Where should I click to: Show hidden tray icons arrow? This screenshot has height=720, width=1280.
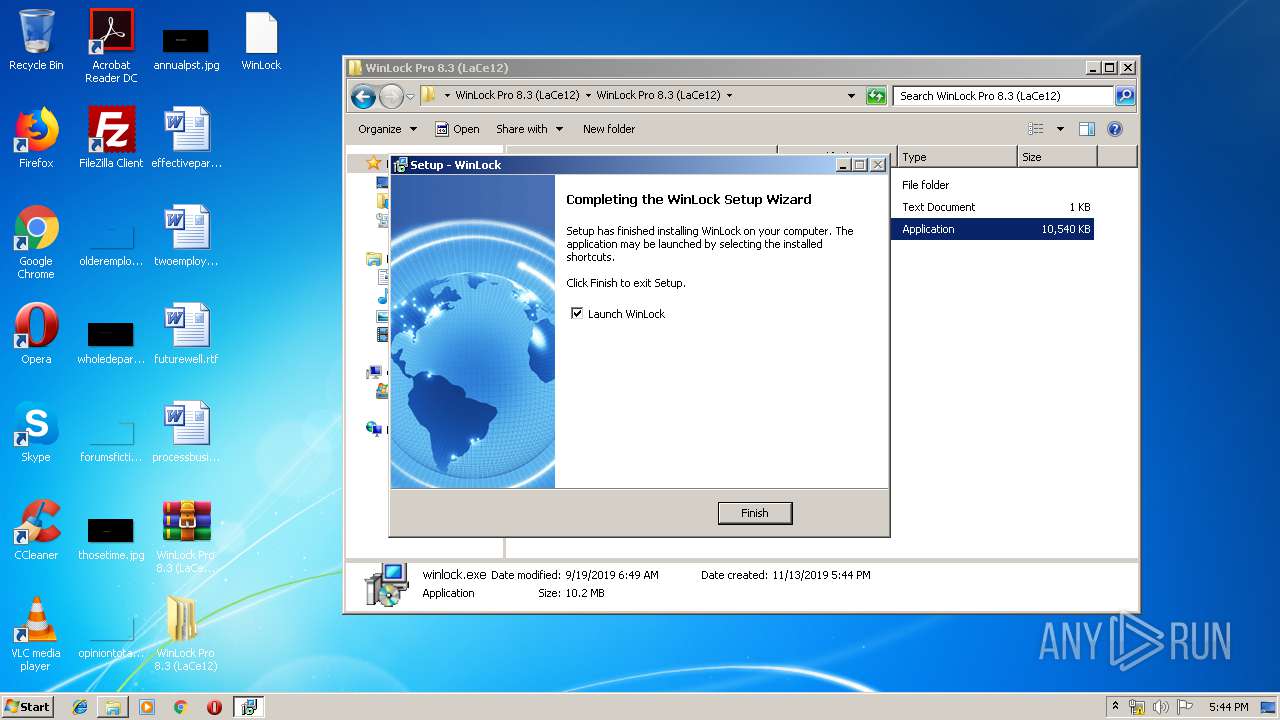pyautogui.click(x=1115, y=707)
